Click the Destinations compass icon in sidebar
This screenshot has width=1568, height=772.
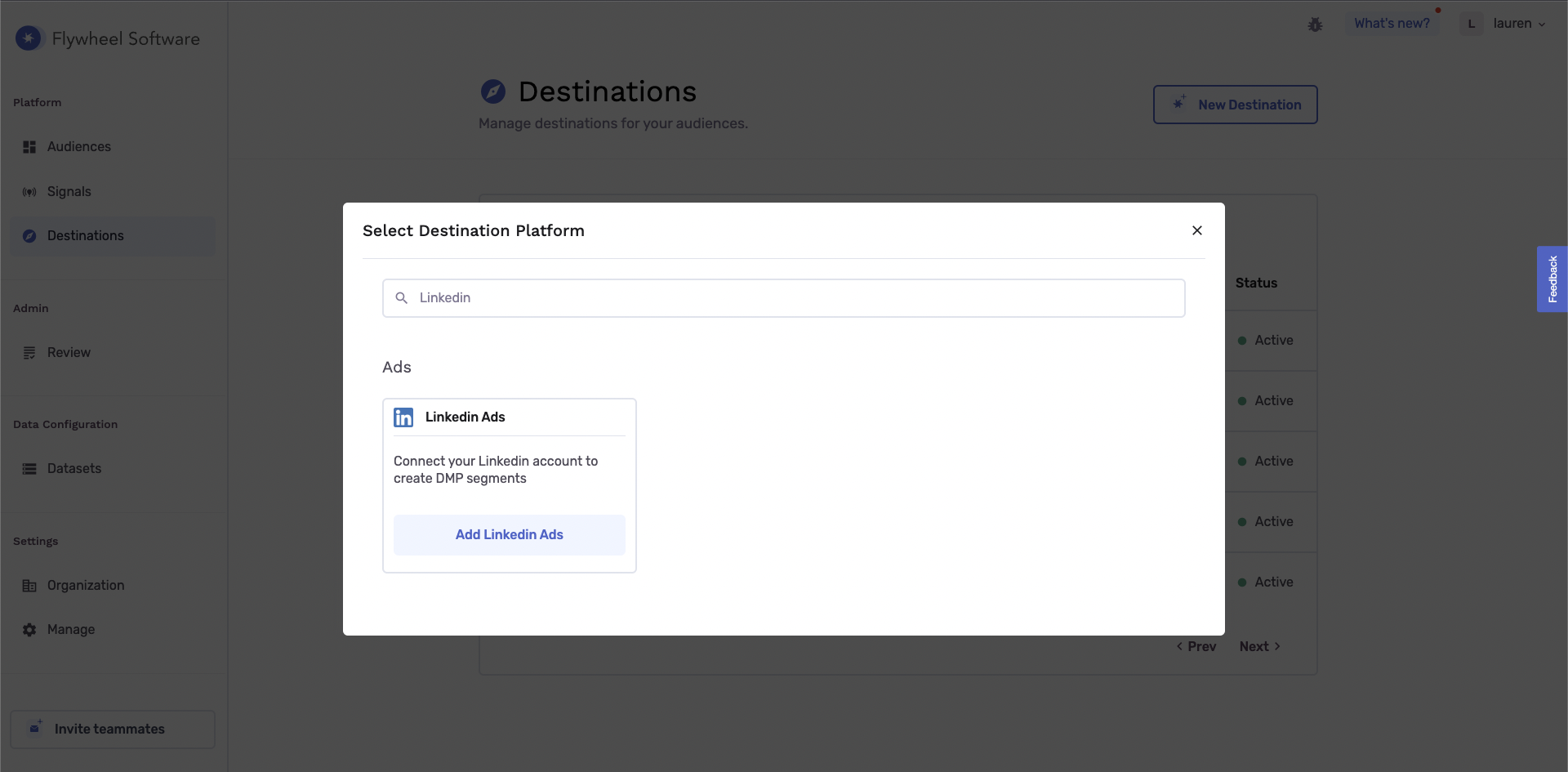click(29, 236)
